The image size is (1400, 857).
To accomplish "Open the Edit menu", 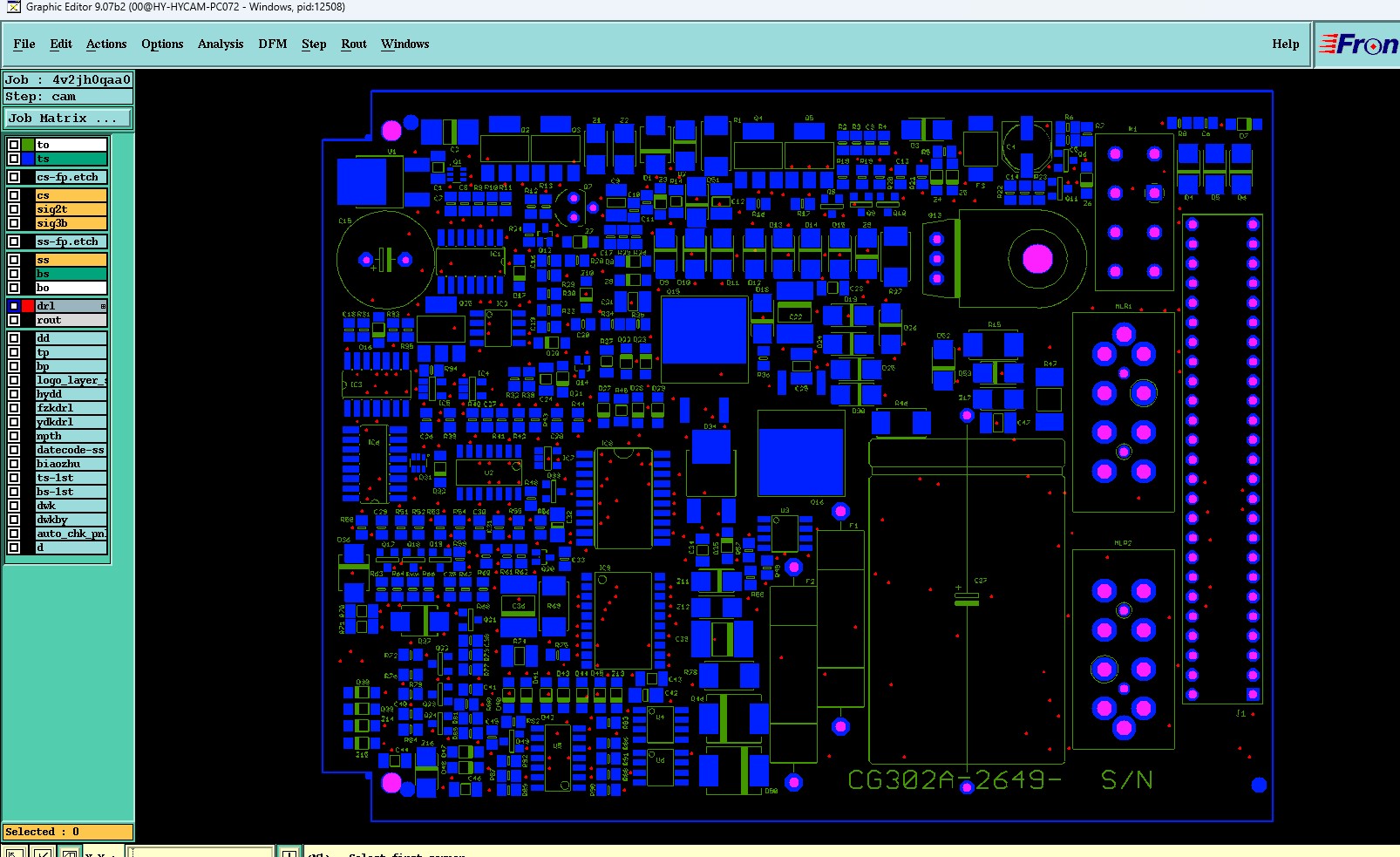I will [x=61, y=44].
